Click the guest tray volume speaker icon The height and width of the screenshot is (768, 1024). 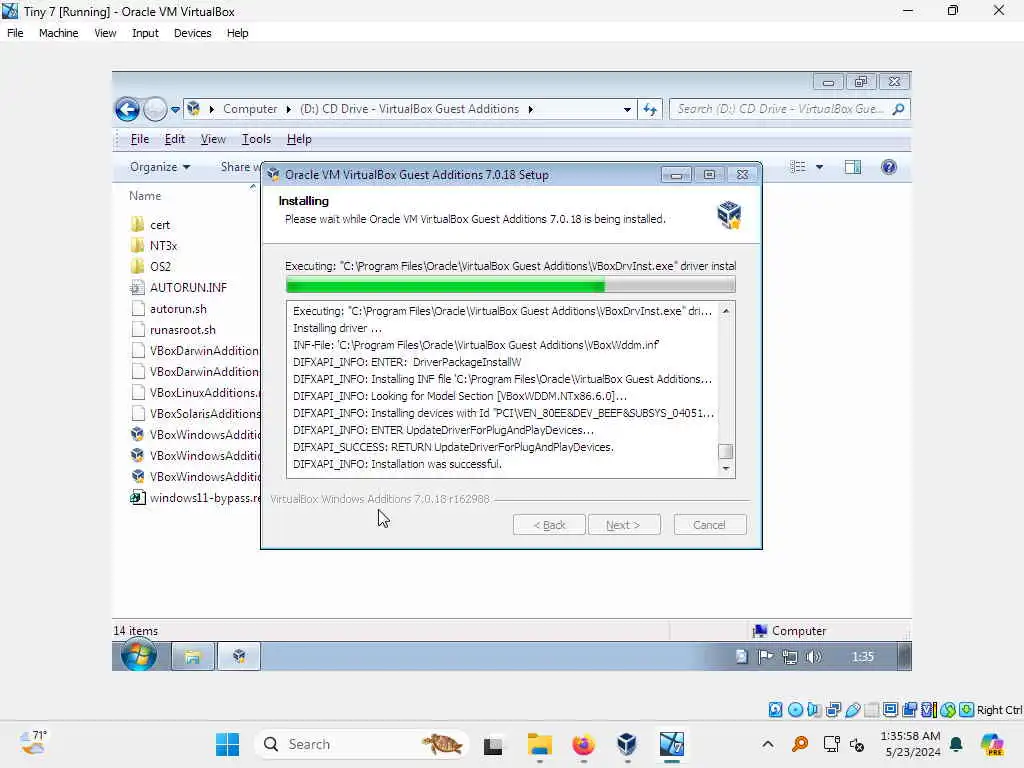(814, 656)
